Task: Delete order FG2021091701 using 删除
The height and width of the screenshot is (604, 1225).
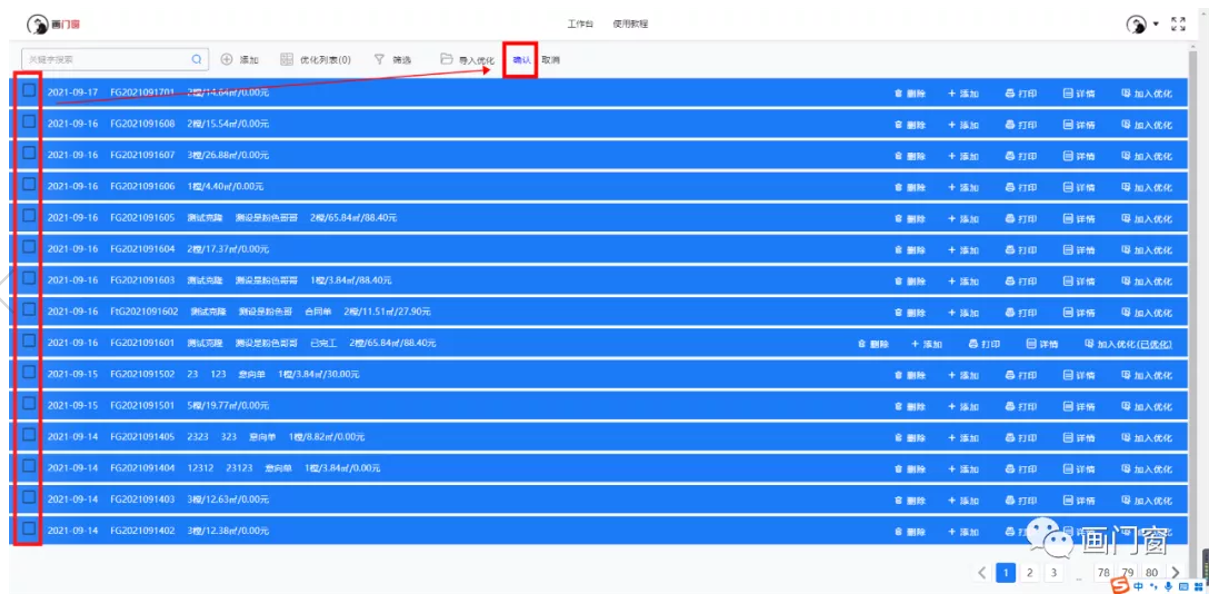Action: [909, 94]
